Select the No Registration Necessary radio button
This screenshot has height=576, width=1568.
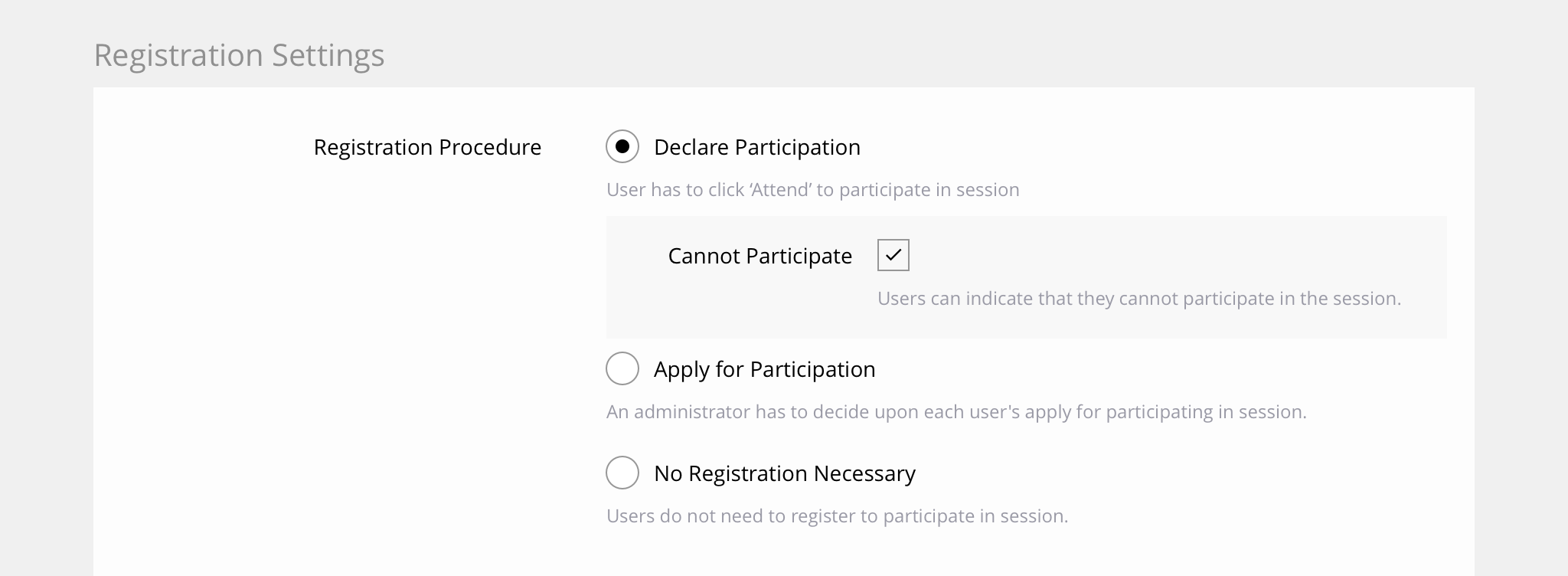coord(622,473)
